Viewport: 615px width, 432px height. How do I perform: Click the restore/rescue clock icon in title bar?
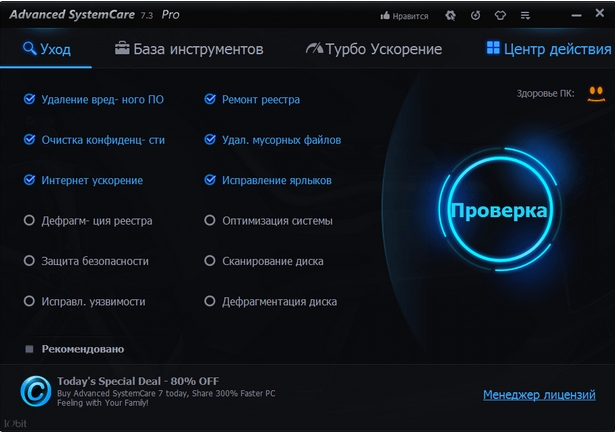[474, 16]
